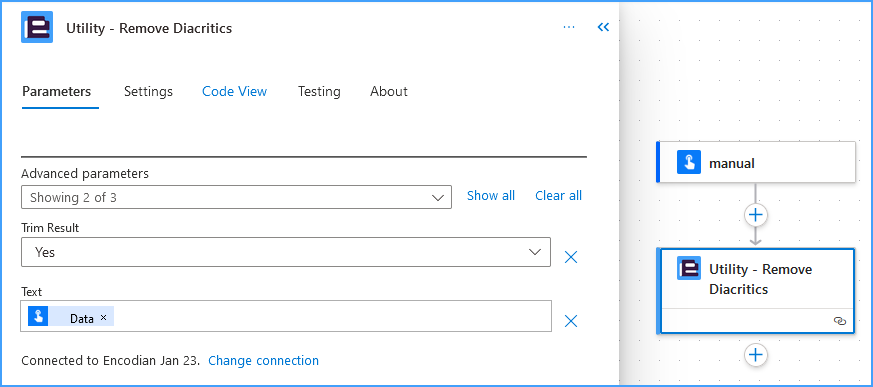Click the manual trigger hand icon

pos(689,163)
